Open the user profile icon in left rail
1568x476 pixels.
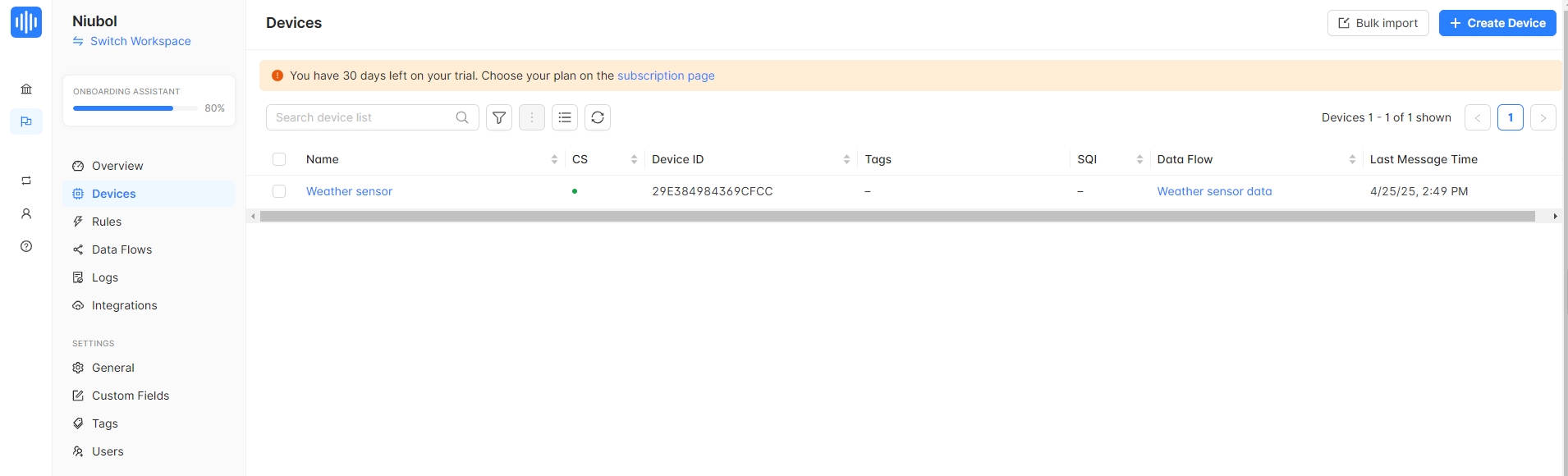click(x=26, y=213)
